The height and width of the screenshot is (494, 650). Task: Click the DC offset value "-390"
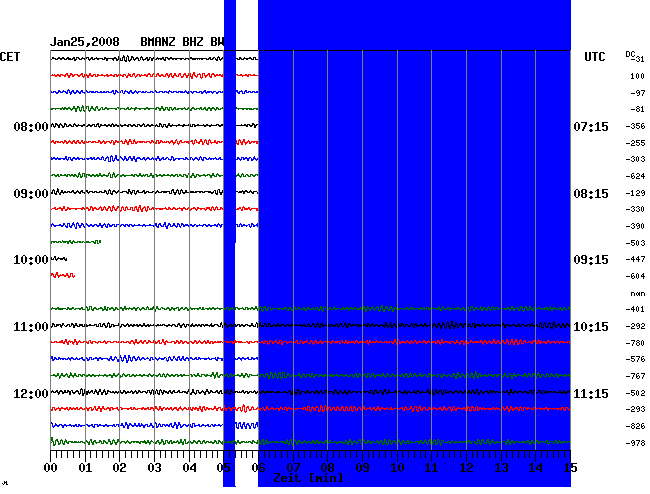[635, 226]
